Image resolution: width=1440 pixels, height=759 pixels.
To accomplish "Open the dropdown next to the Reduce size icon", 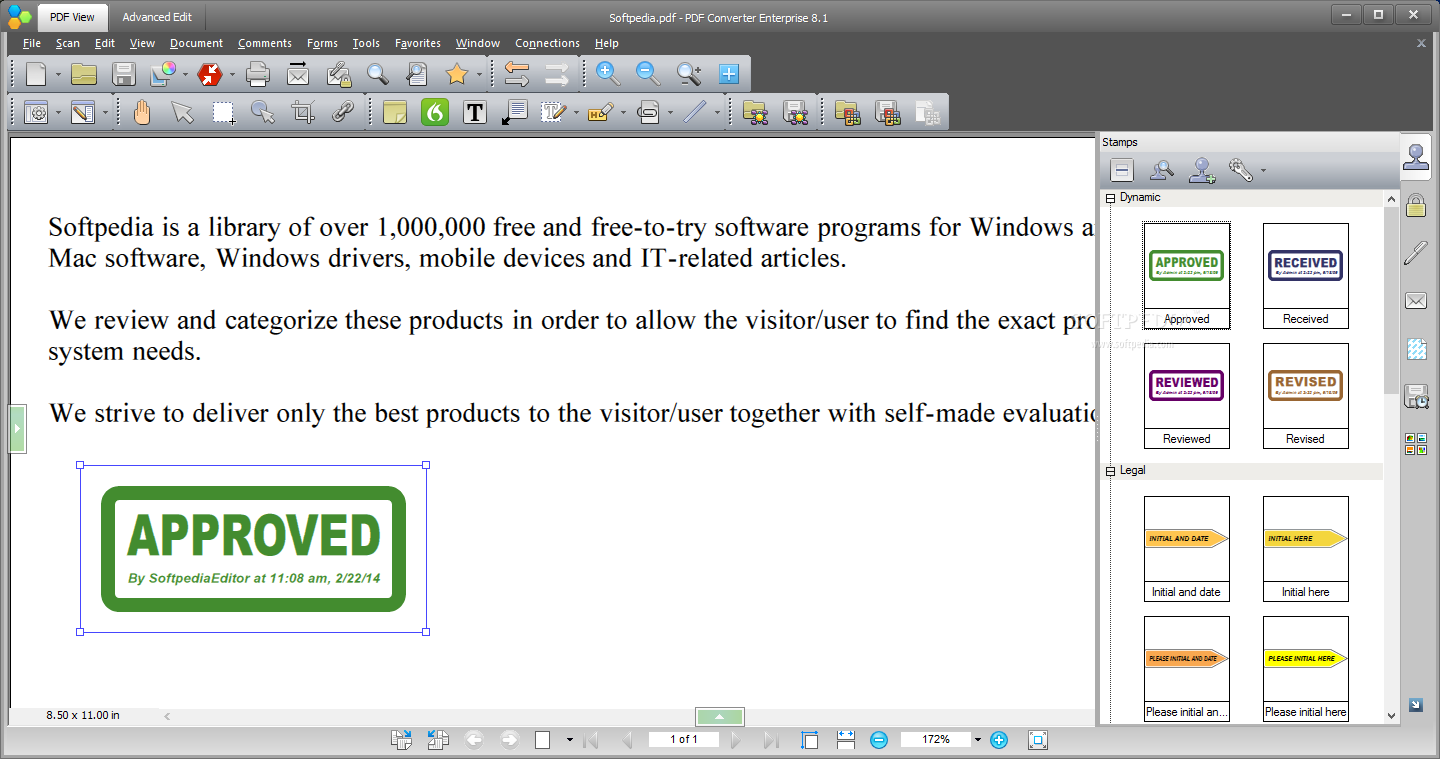I will tap(232, 74).
